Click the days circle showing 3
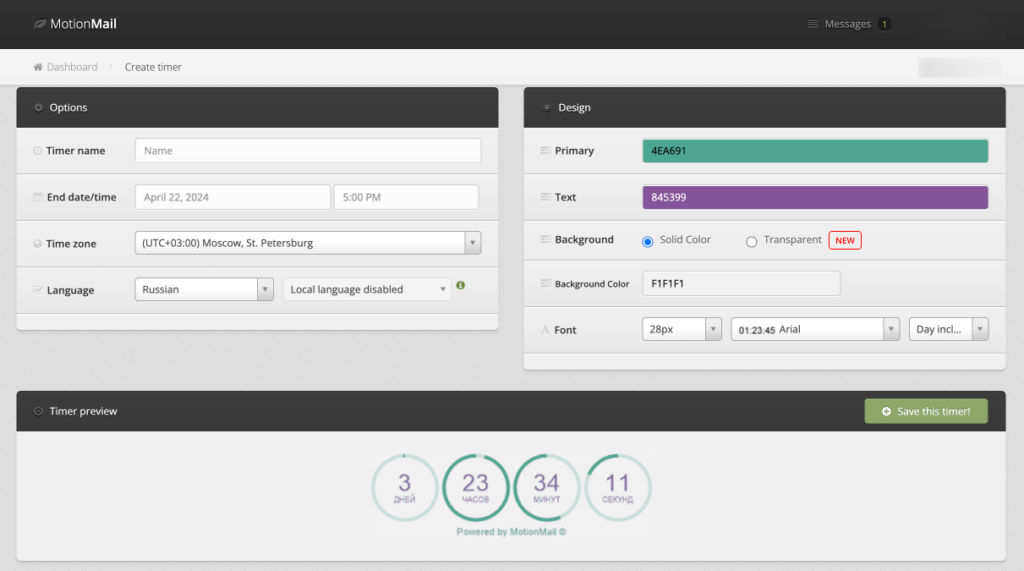Image resolution: width=1024 pixels, height=571 pixels. coord(404,487)
